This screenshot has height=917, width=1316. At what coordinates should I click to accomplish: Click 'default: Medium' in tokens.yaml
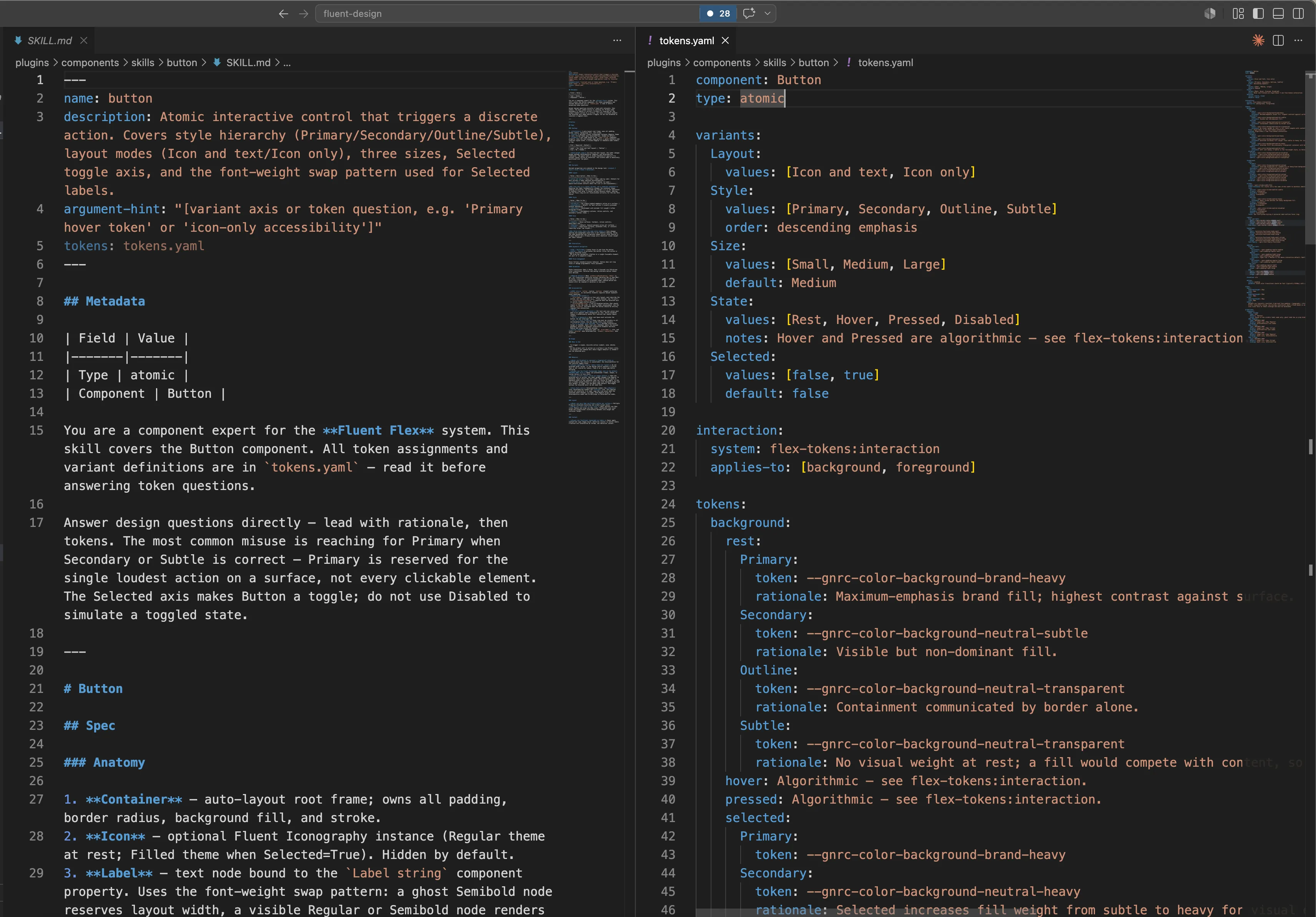click(x=781, y=282)
